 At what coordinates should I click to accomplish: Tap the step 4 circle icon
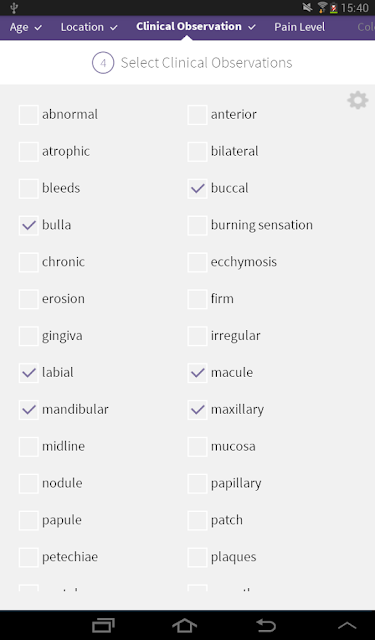pos(103,63)
